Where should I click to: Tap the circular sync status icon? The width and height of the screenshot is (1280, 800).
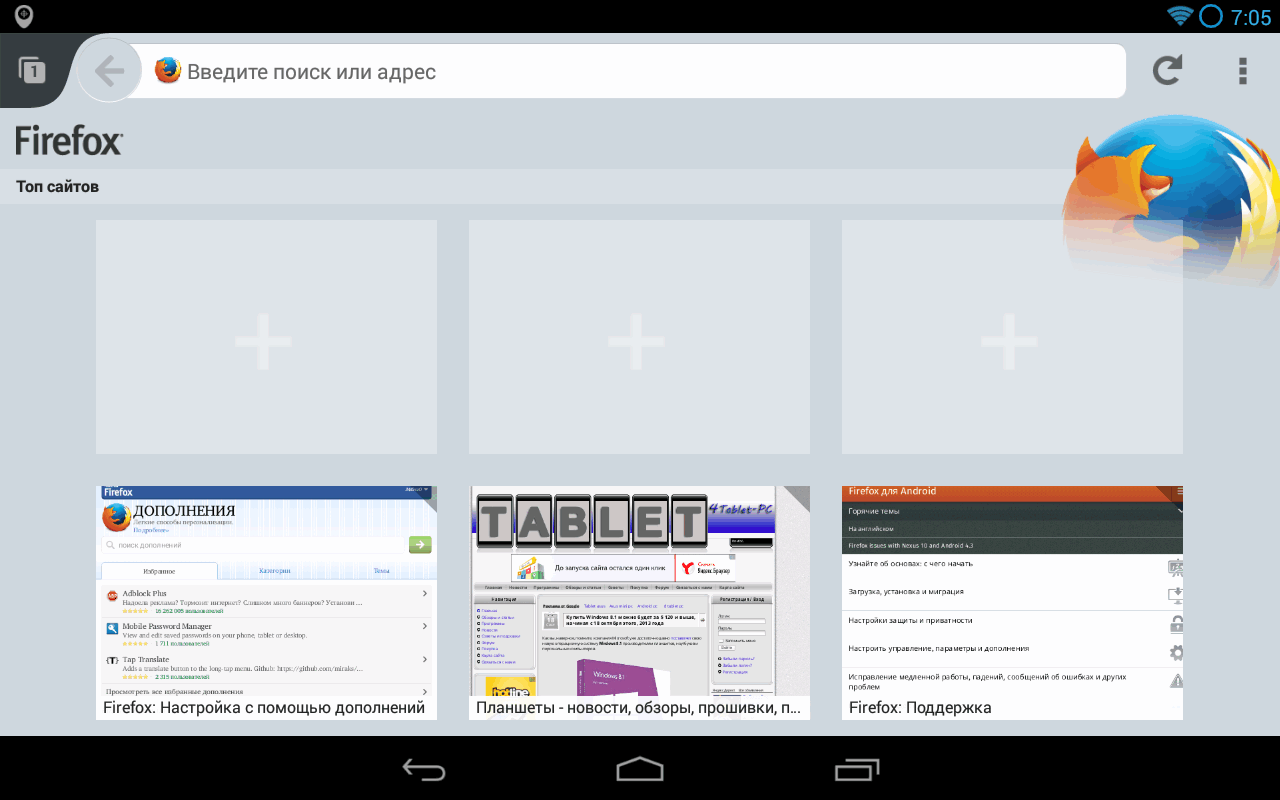tap(1211, 16)
